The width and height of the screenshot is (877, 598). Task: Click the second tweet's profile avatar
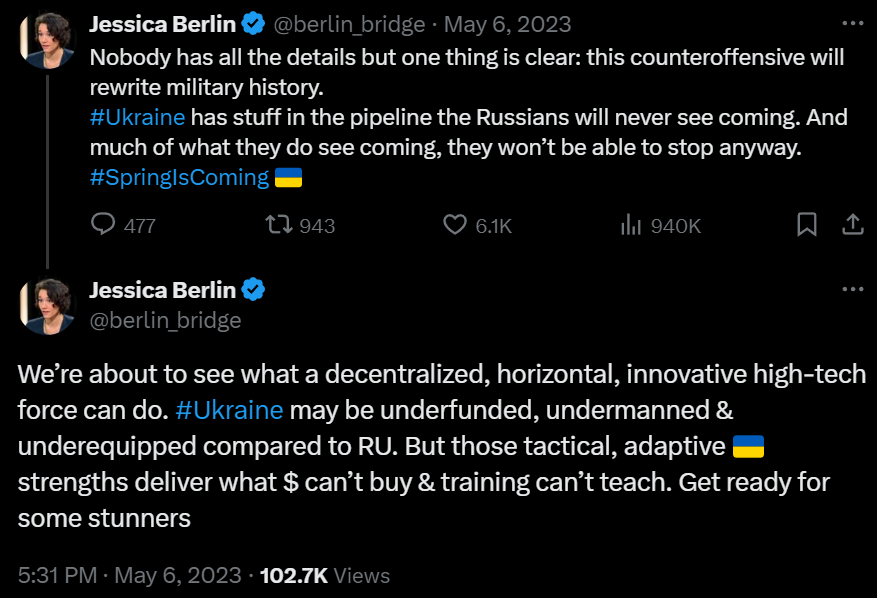46,307
